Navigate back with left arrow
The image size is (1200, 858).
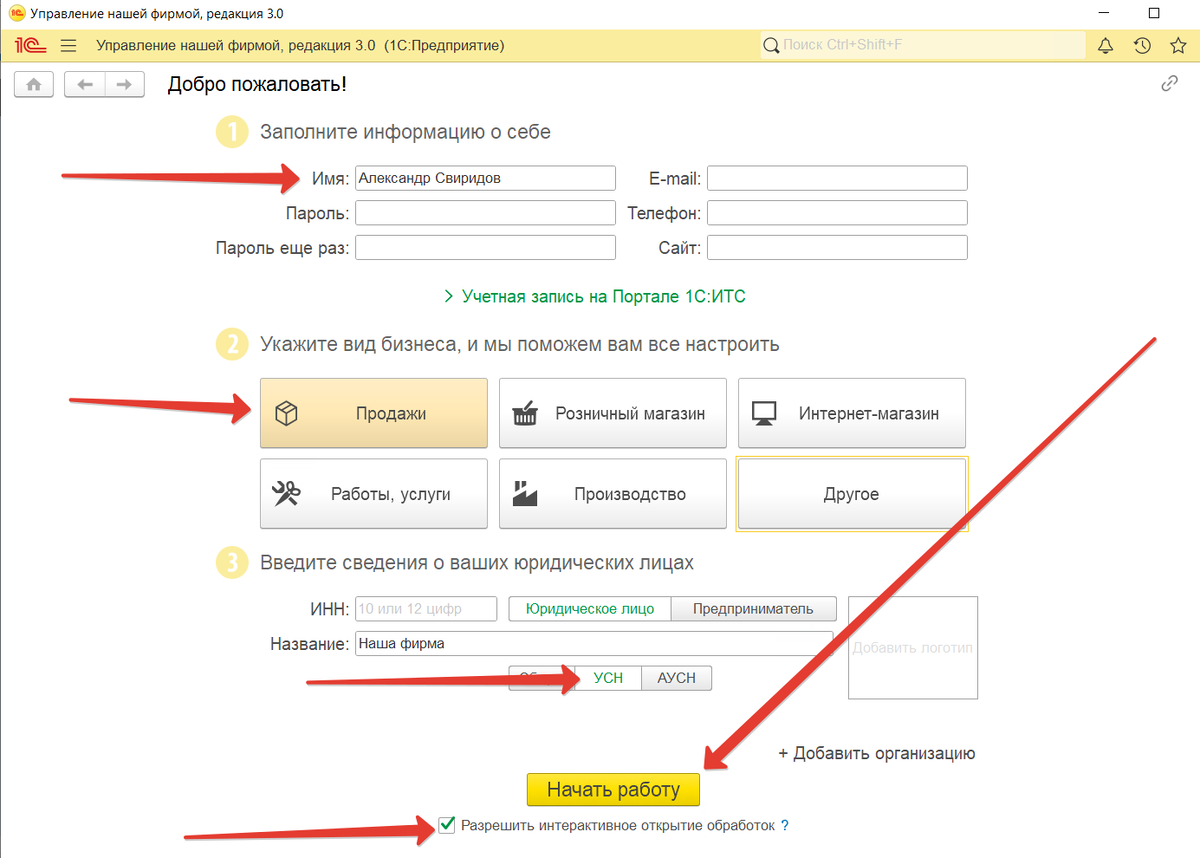click(85, 85)
